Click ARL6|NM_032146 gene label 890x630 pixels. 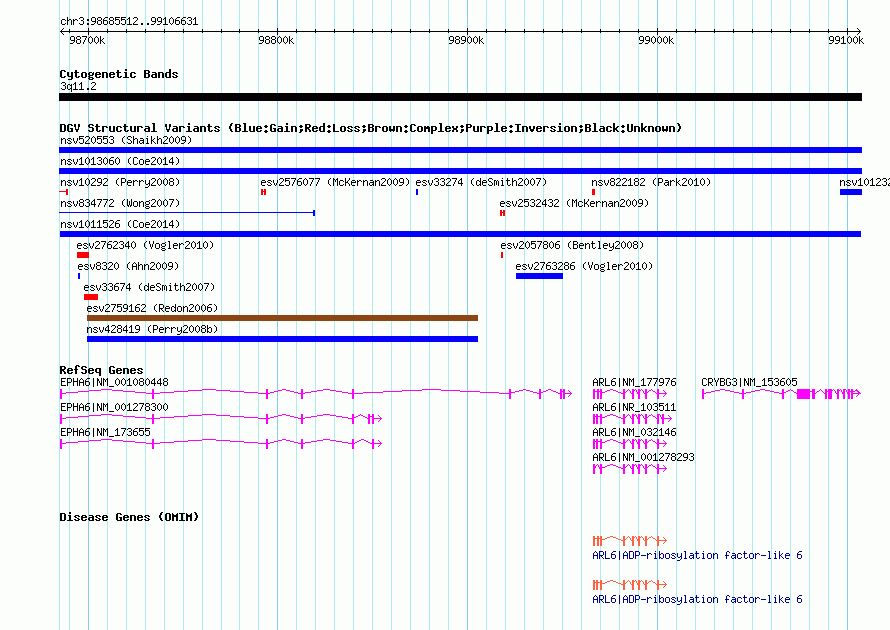634,432
